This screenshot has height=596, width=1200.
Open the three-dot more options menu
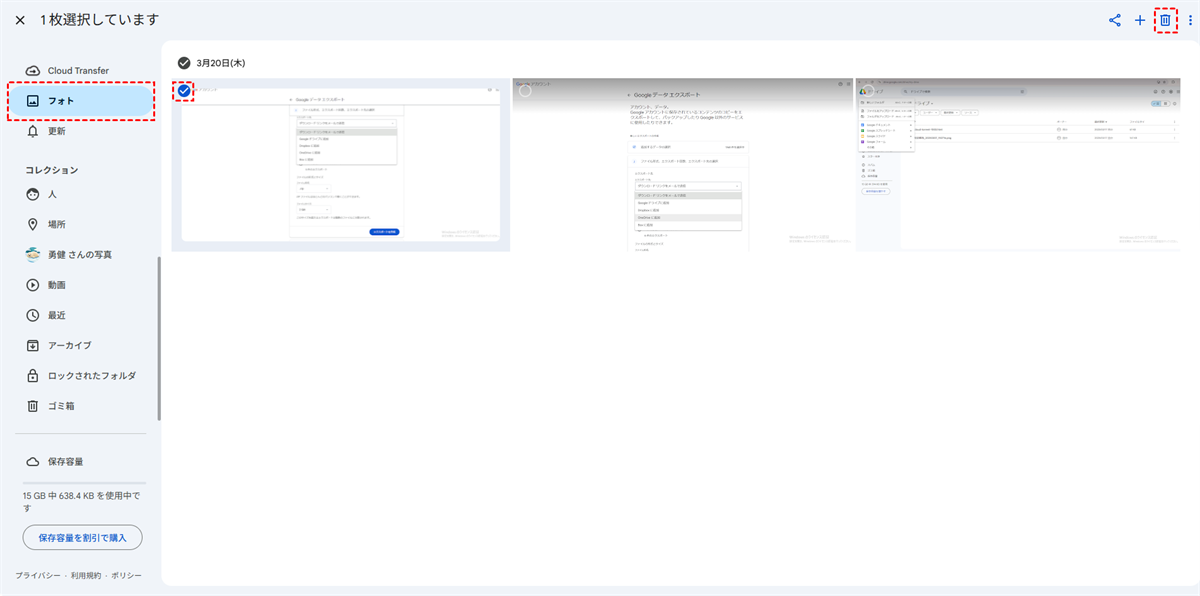coord(1189,20)
